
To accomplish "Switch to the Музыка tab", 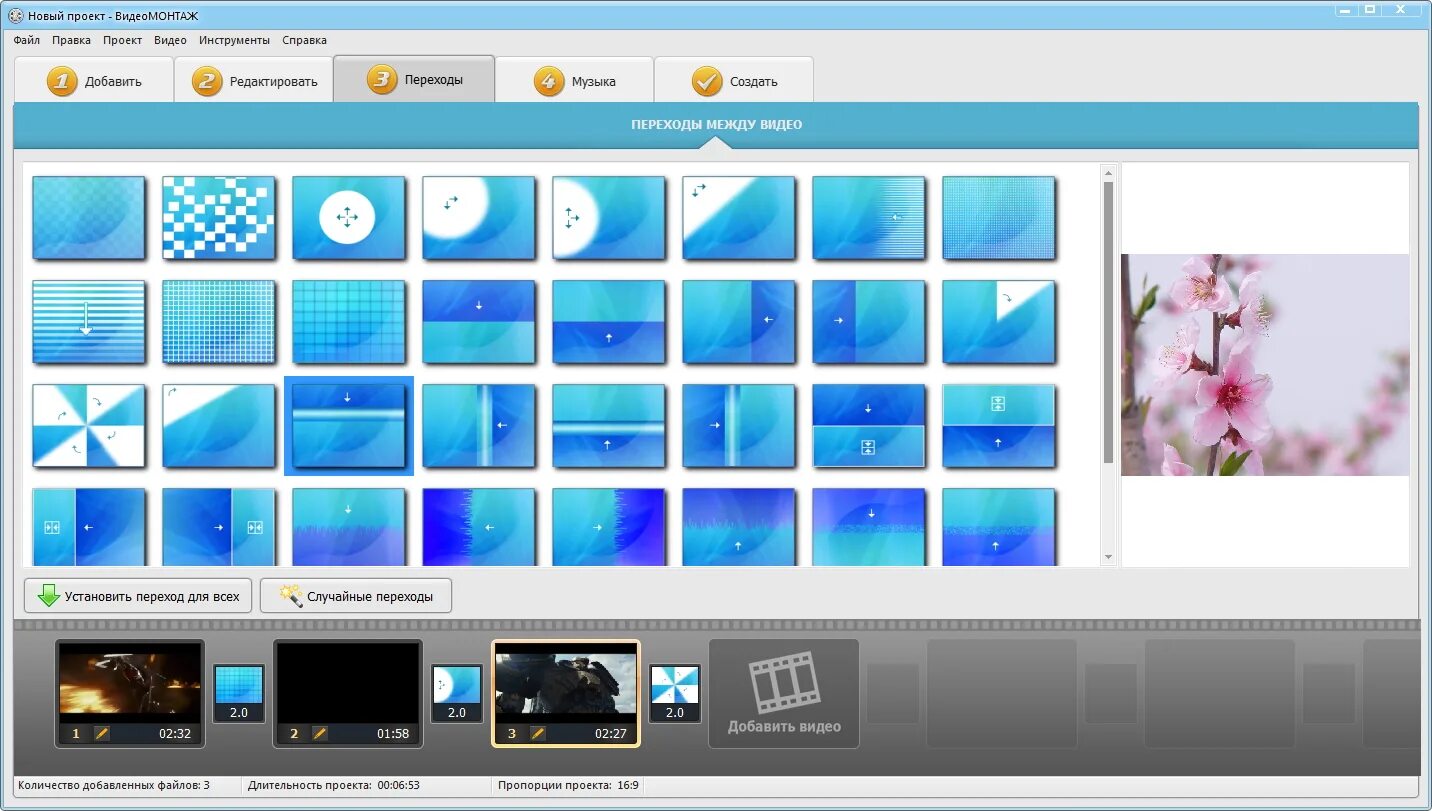I will (x=574, y=80).
